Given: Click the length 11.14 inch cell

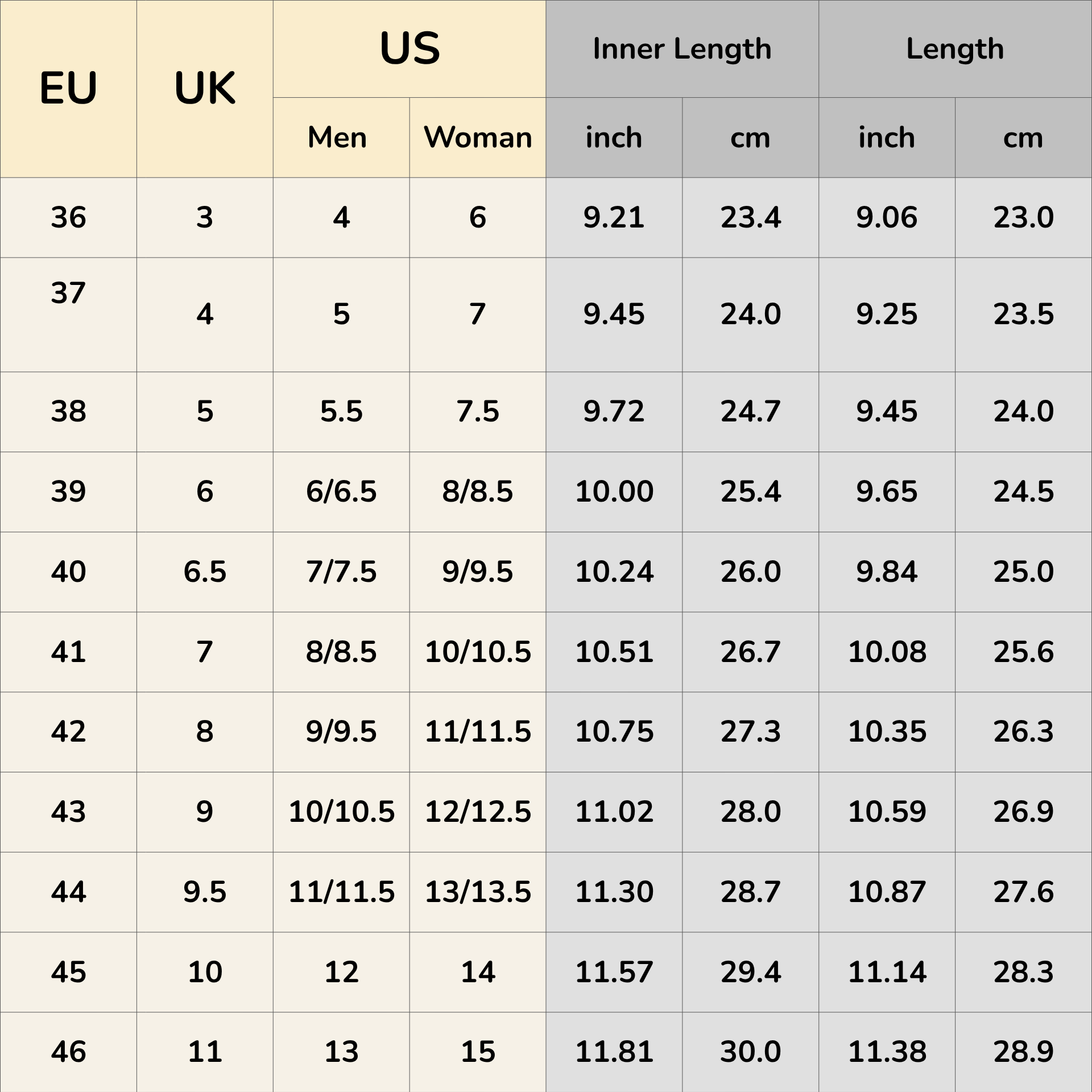Looking at the screenshot, I should click(x=887, y=972).
